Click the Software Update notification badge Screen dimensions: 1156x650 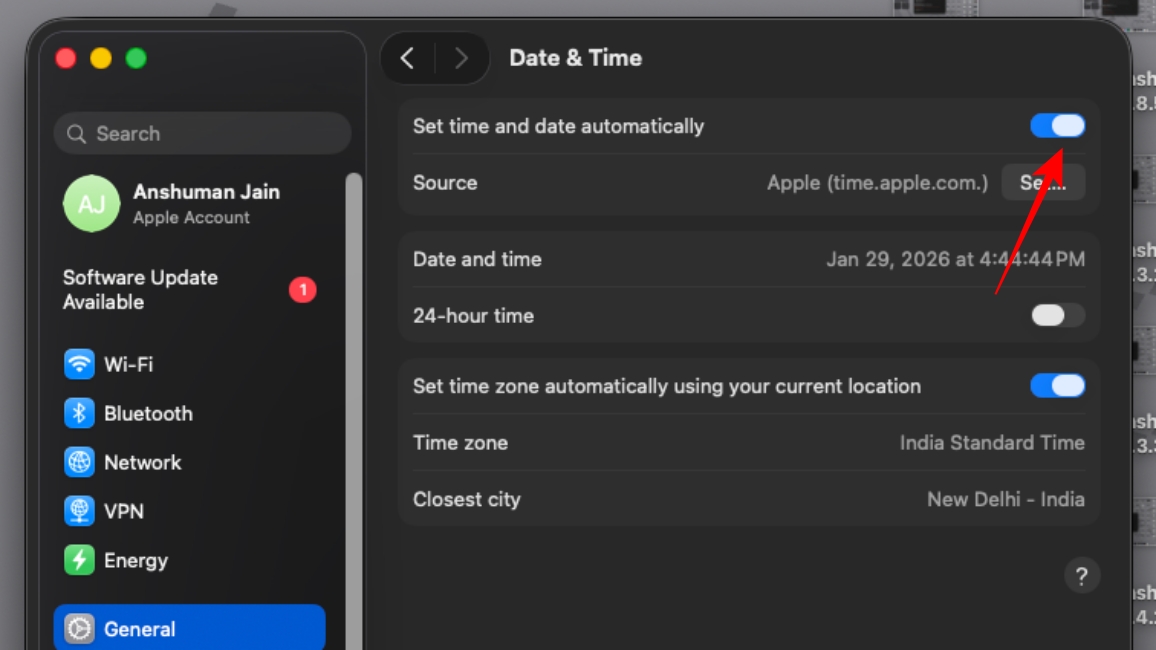pos(302,290)
